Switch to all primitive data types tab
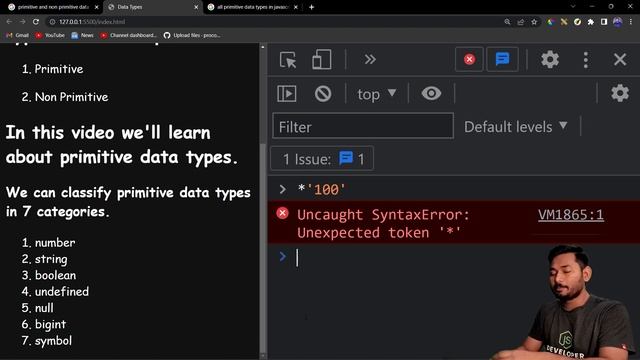Image resolution: width=640 pixels, height=360 pixels. click(x=252, y=7)
